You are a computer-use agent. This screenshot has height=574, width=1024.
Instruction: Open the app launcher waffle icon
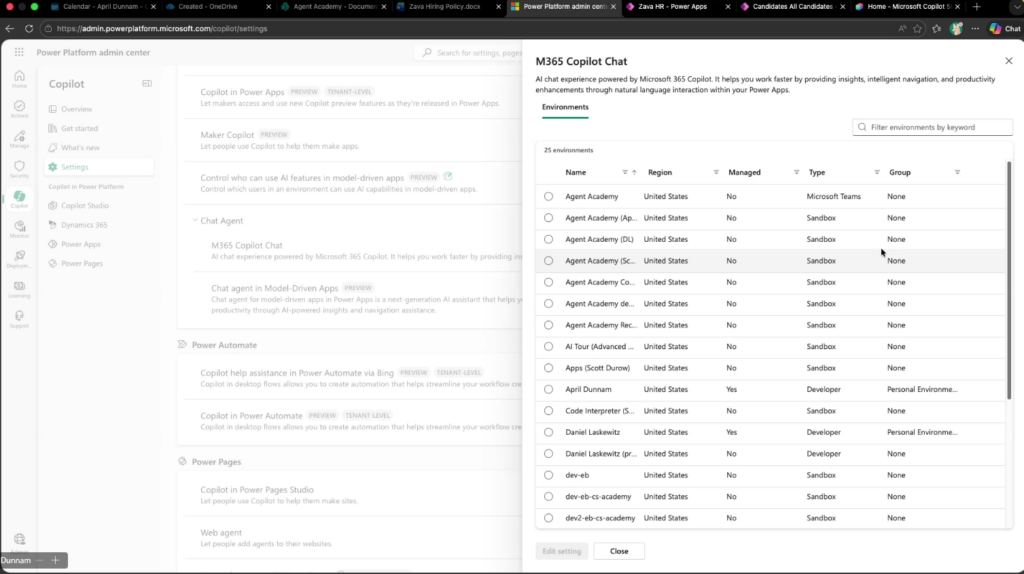click(x=19, y=52)
